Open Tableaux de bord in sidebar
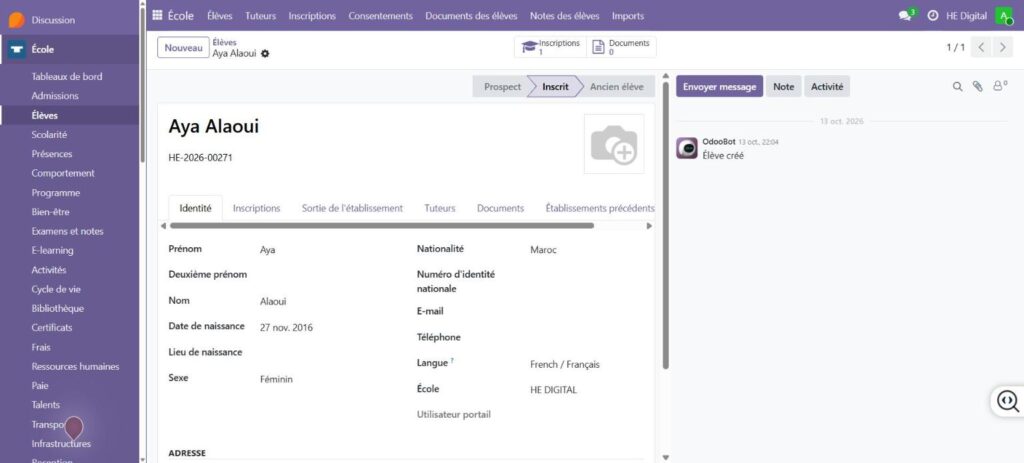The width and height of the screenshot is (1024, 463). [67, 76]
